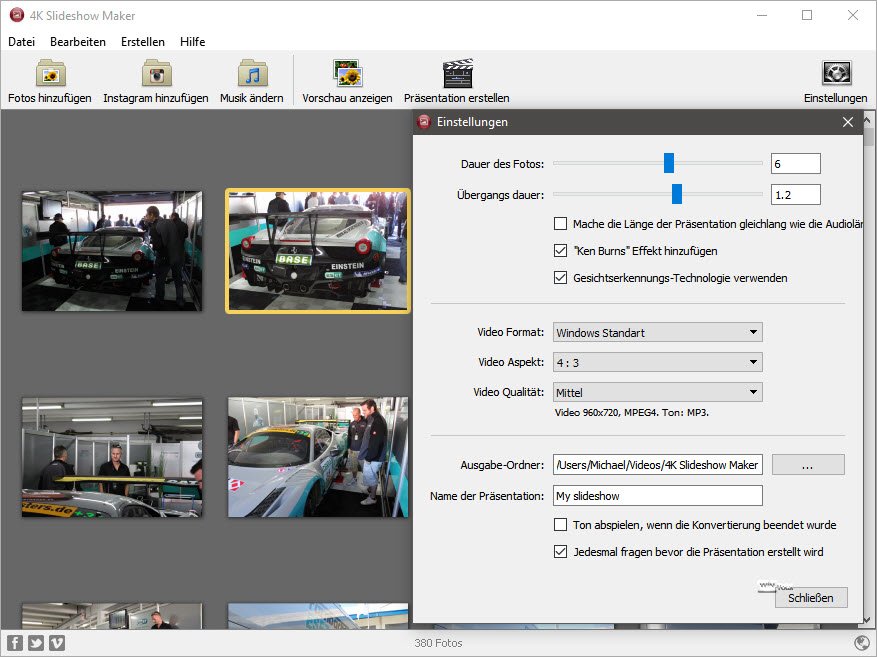Screen dimensions: 877x657
Task: Open Instagram hinzufügen from the toolbar
Action: coord(156,74)
